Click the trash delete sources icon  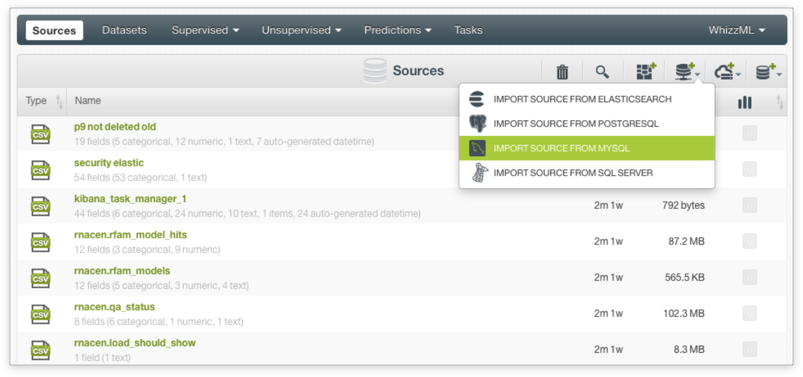(x=562, y=72)
